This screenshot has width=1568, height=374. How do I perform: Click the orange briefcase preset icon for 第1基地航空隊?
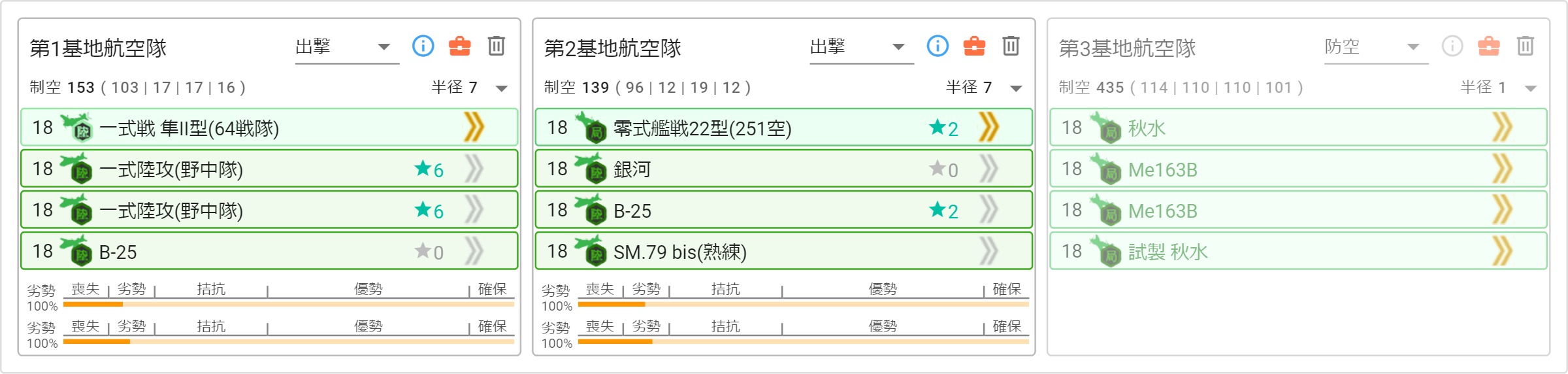pyautogui.click(x=459, y=46)
